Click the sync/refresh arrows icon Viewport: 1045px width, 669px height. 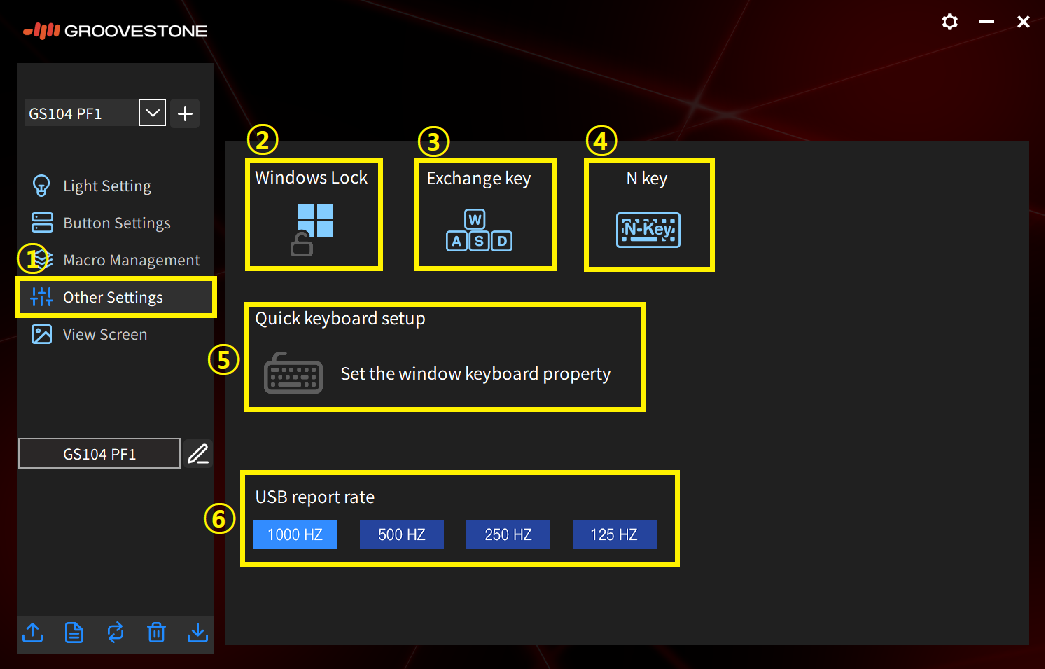[x=115, y=632]
